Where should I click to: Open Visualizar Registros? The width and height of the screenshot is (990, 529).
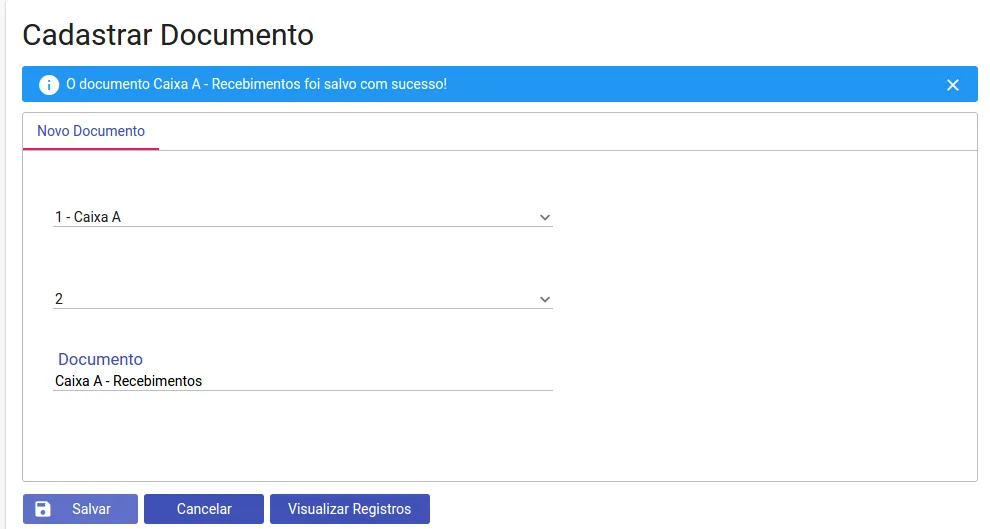(x=349, y=509)
